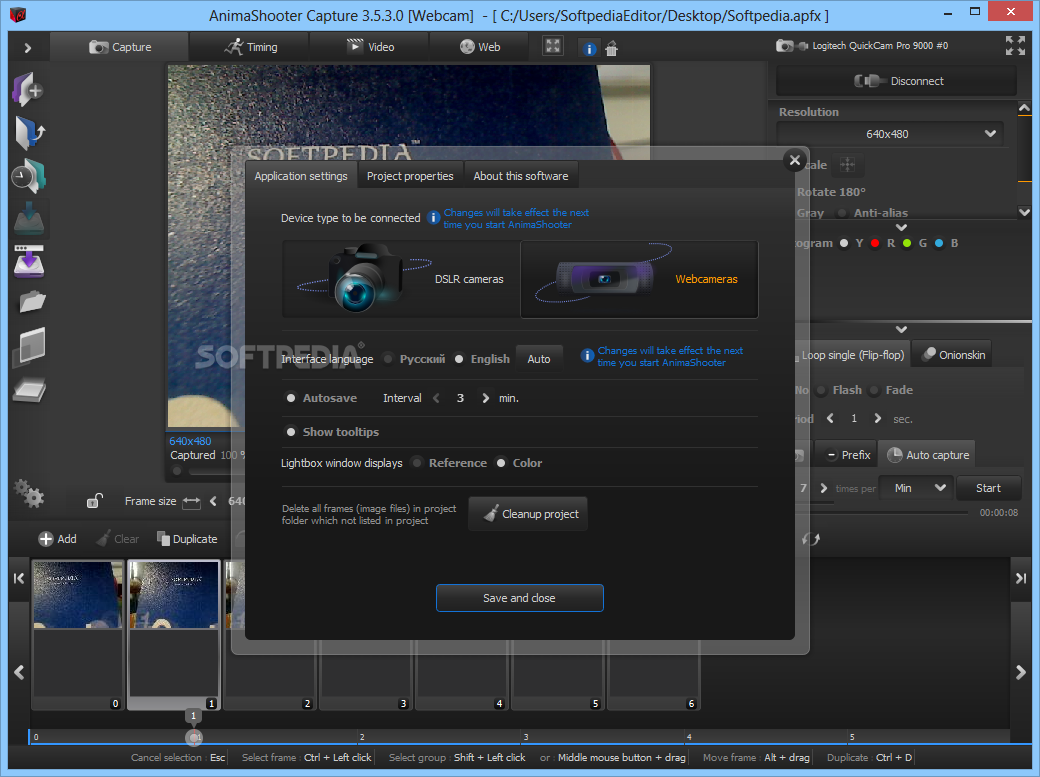Select Русский interface language
Image resolution: width=1040 pixels, height=777 pixels.
tap(389, 359)
